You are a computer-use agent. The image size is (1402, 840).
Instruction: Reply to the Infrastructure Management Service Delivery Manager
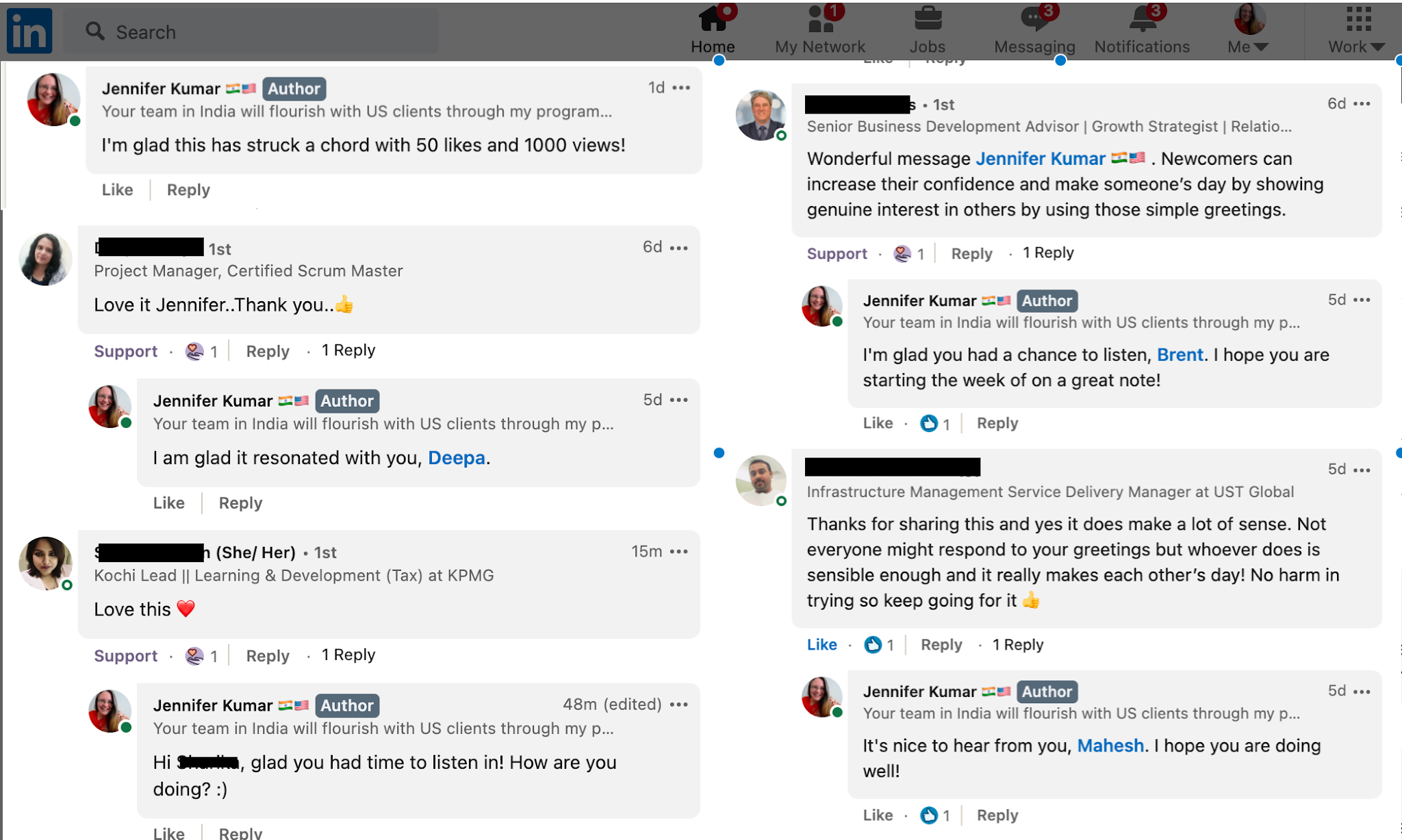coord(941,644)
